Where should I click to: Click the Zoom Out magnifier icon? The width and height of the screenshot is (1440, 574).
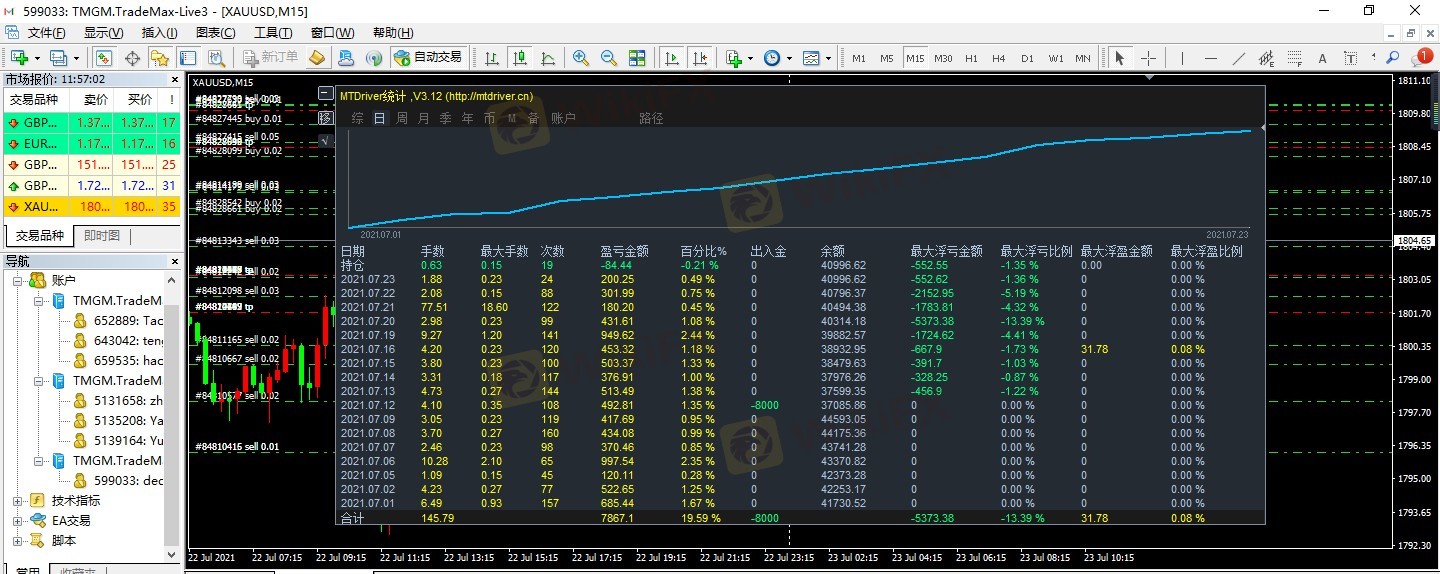pyautogui.click(x=608, y=58)
